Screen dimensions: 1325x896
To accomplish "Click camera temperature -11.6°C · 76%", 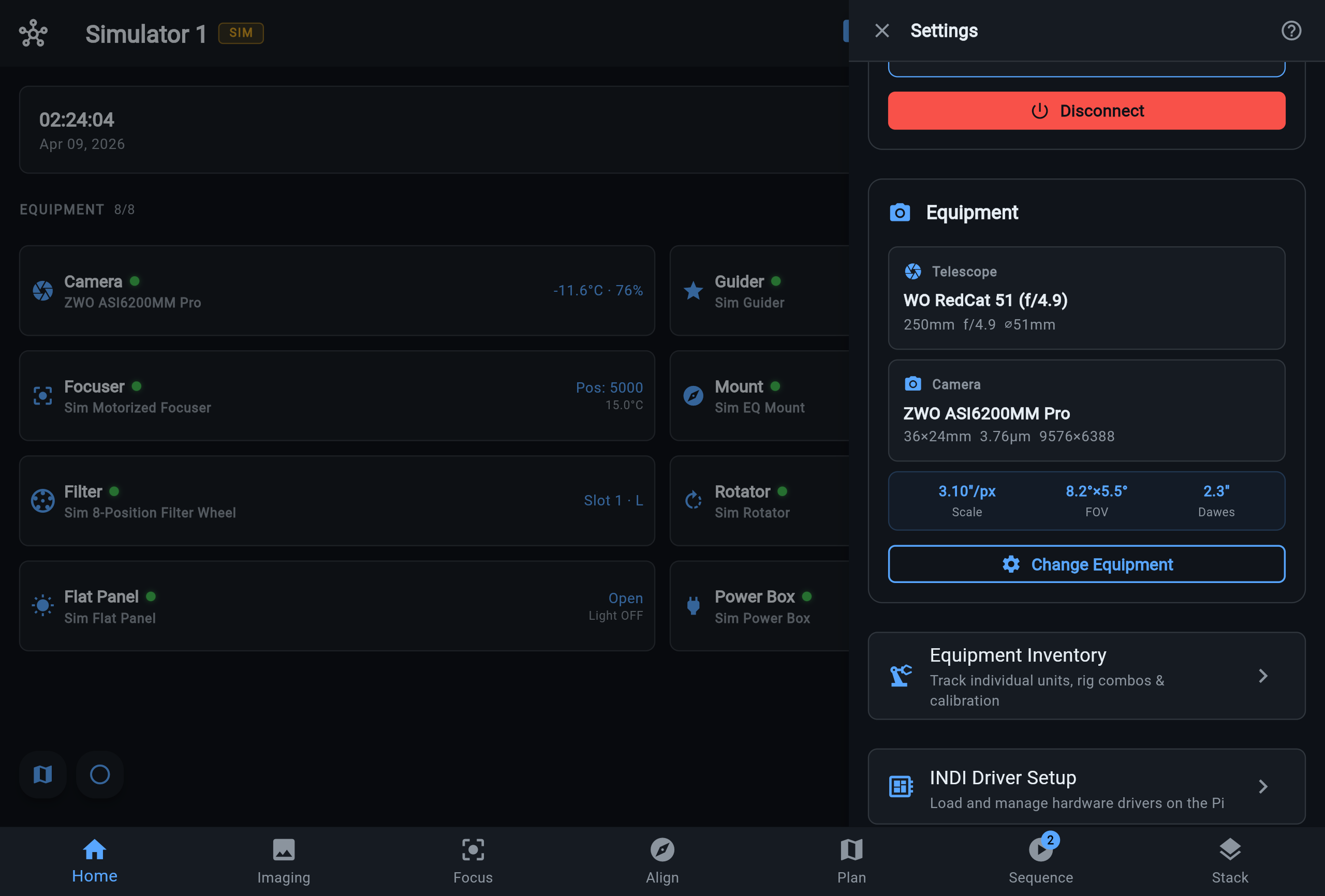I will pyautogui.click(x=598, y=291).
